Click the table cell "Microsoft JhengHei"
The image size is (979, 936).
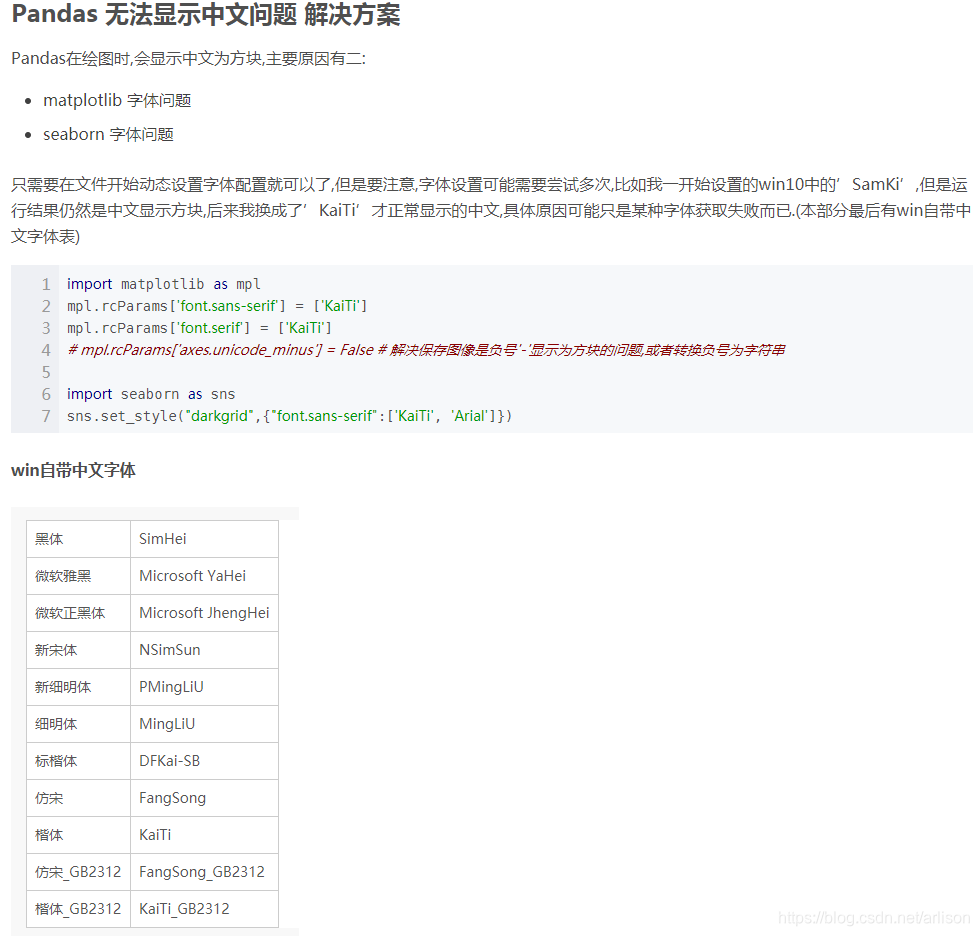pyautogui.click(x=204, y=613)
